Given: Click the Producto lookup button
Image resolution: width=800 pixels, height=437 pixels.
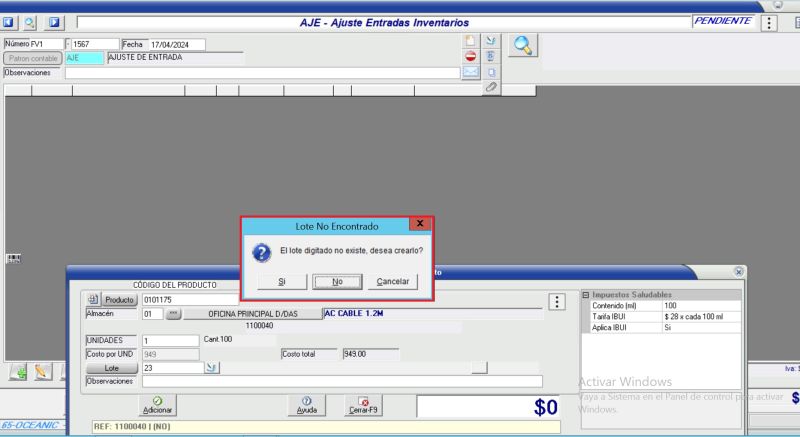Looking at the screenshot, I should [x=119, y=298].
